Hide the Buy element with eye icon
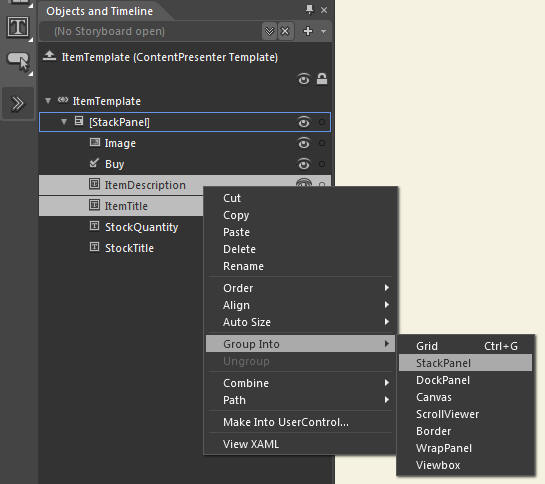The width and height of the screenshot is (545, 484). tap(304, 164)
